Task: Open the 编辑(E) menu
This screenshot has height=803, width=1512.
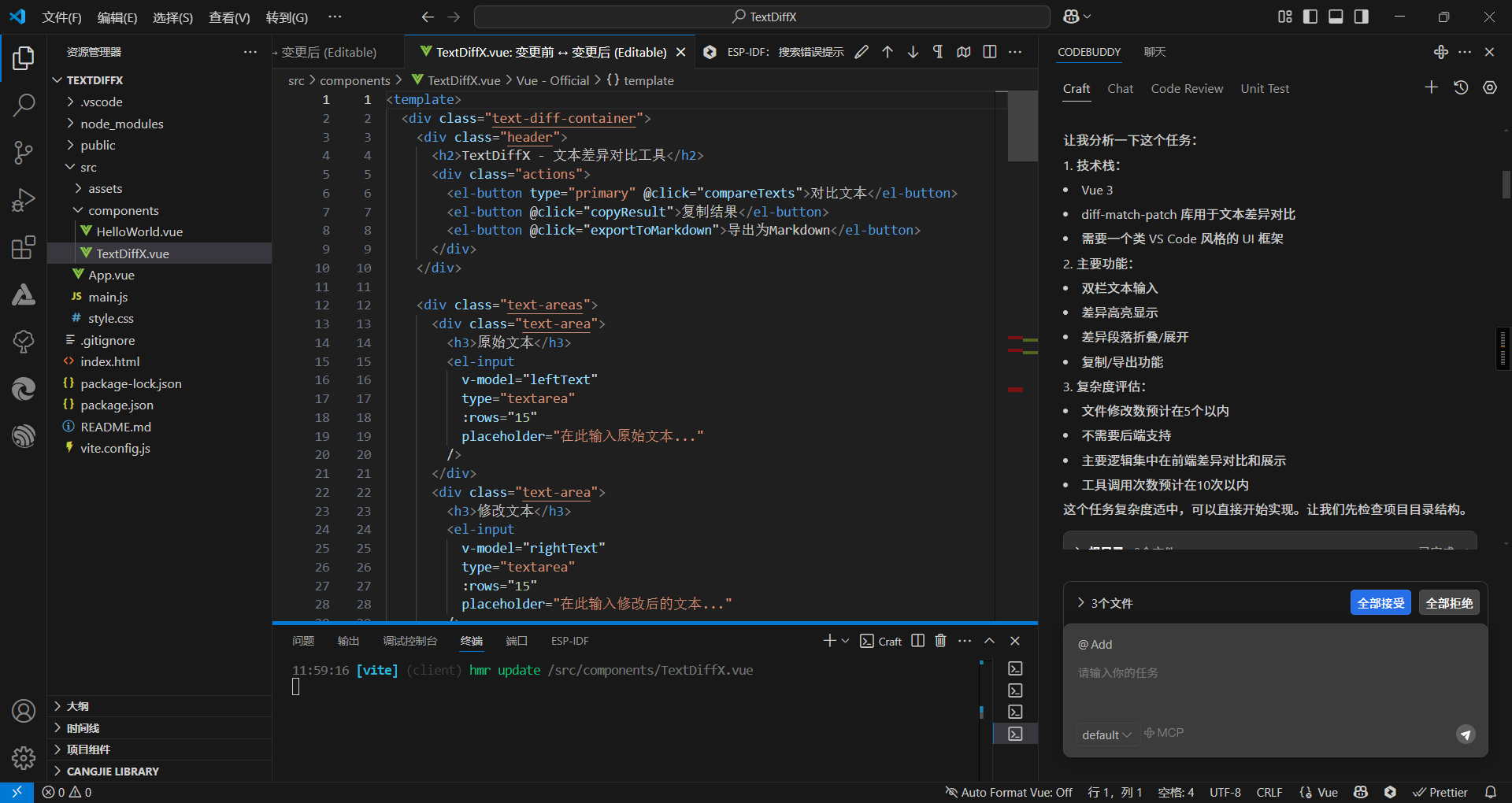Action: click(x=117, y=17)
